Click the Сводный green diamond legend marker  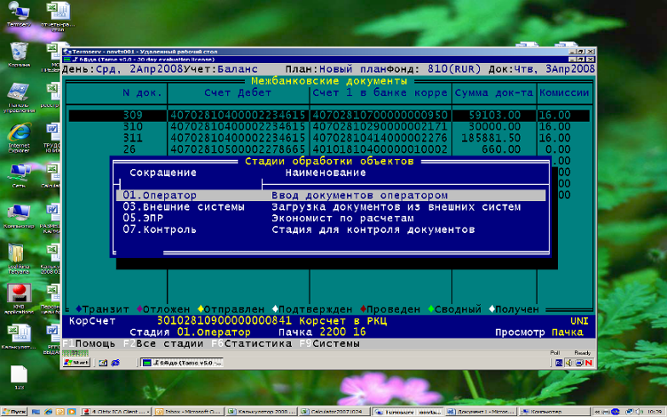431,309
